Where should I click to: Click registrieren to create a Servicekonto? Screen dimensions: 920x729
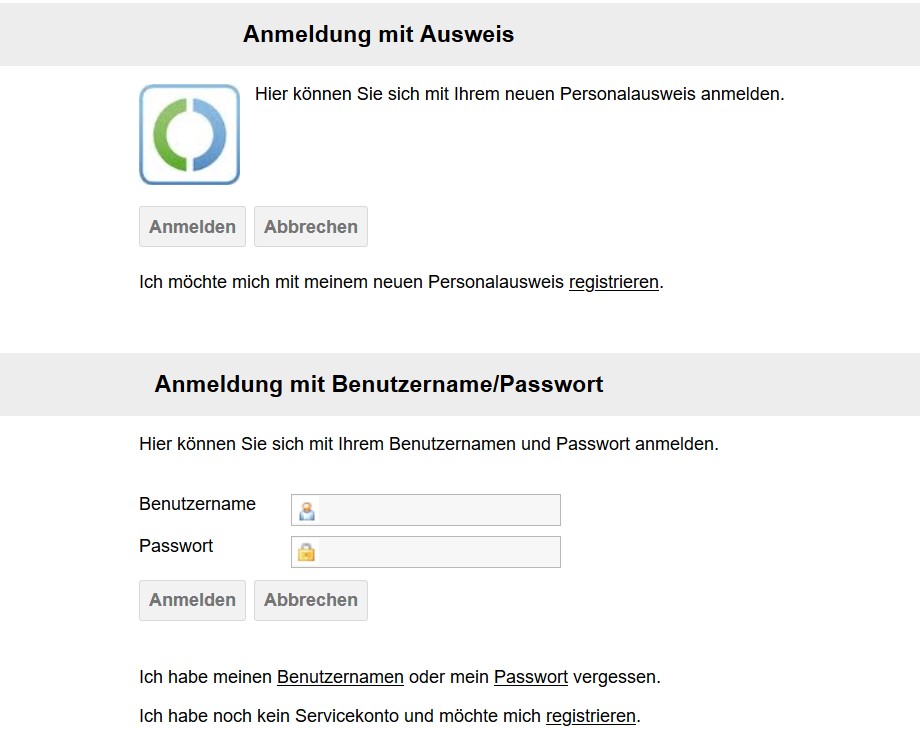[592, 716]
